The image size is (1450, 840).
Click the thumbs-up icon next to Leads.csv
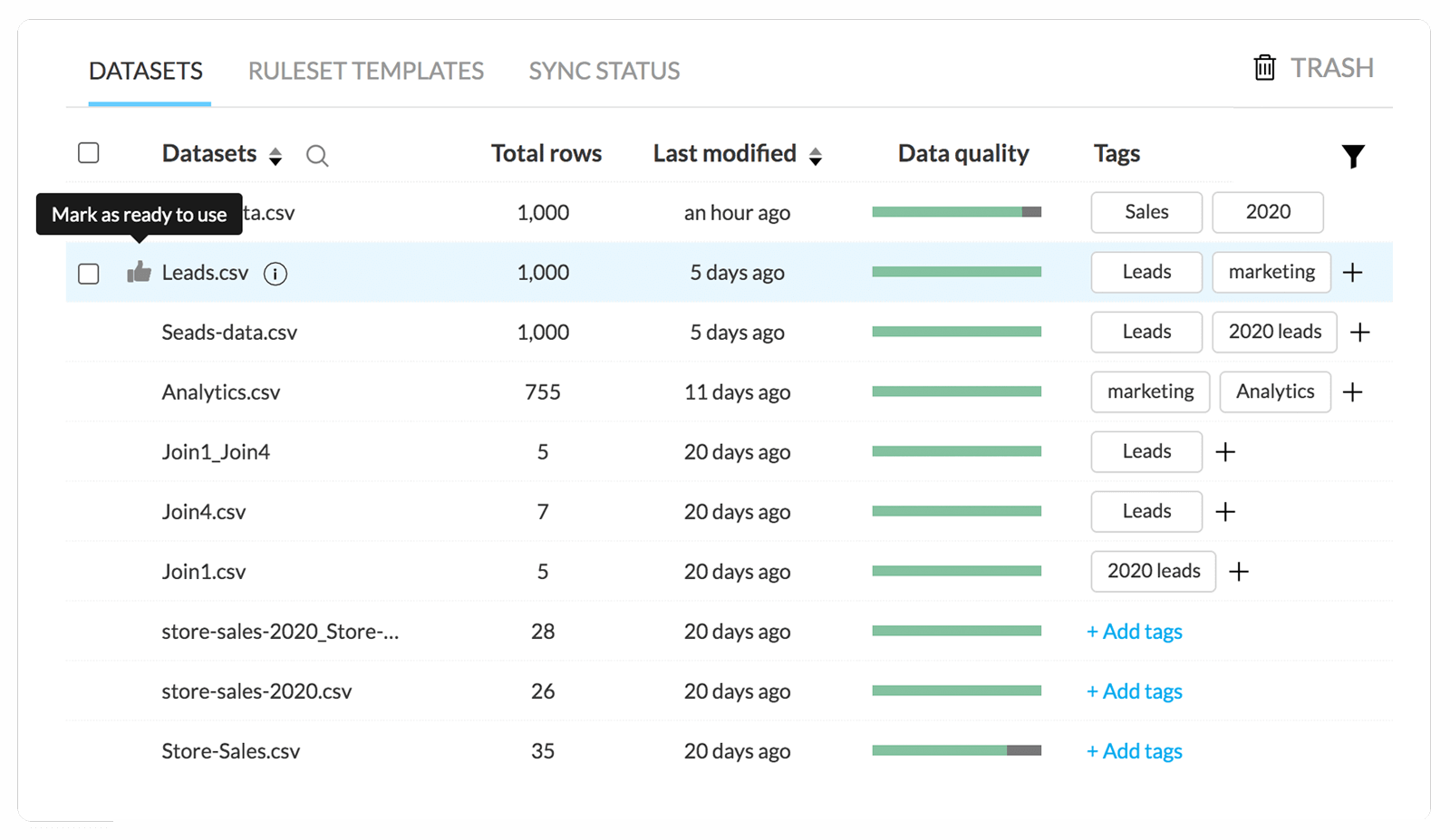point(139,272)
